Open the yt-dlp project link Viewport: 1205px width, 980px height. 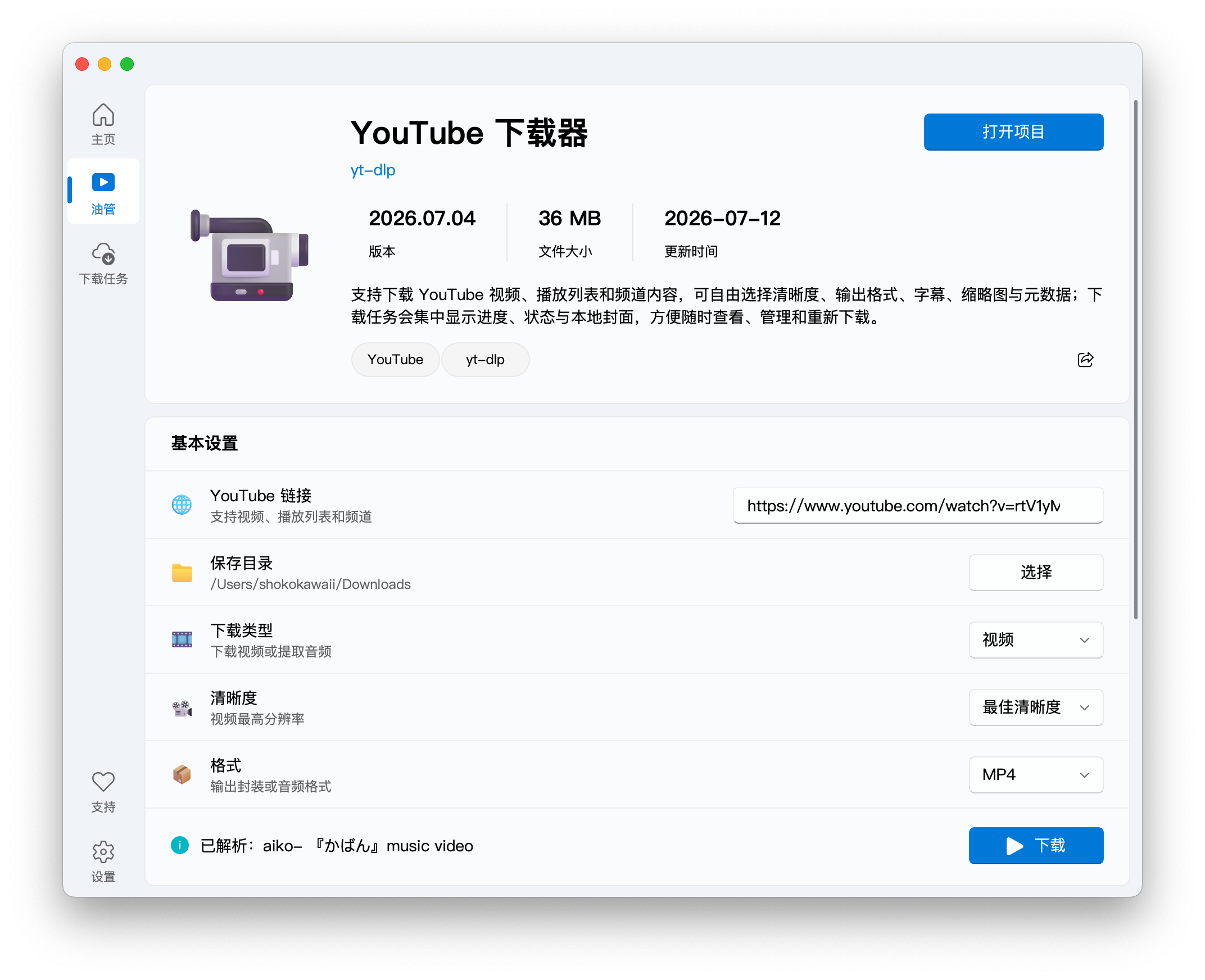373,170
